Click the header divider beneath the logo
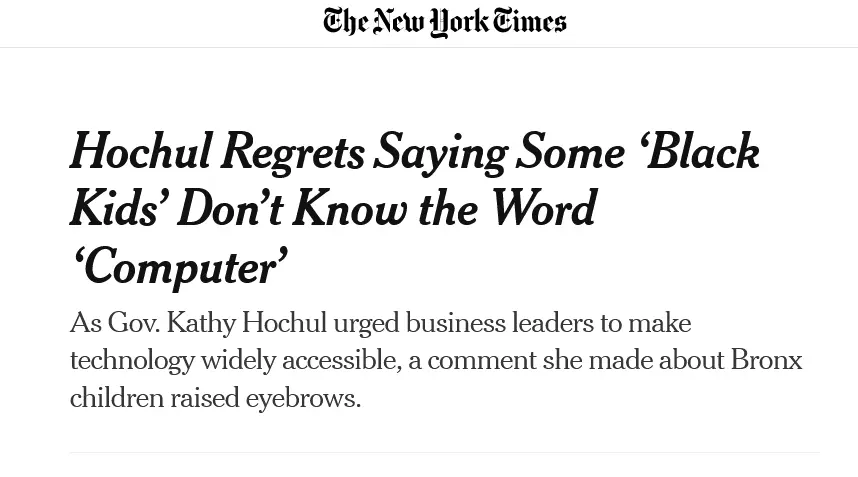 [x=429, y=48]
